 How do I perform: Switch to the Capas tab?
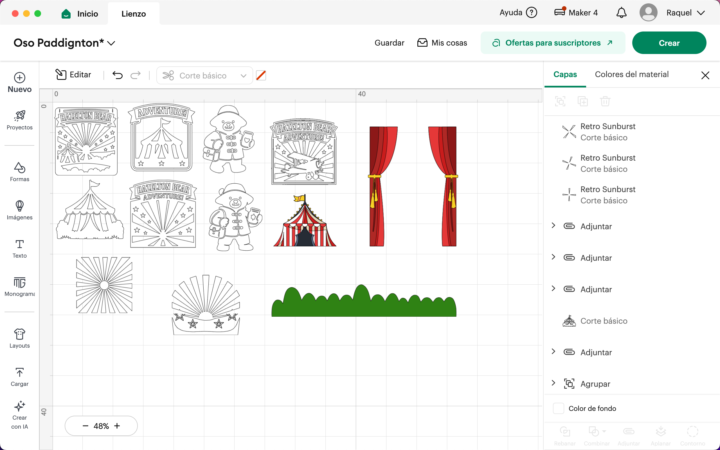pyautogui.click(x=565, y=74)
